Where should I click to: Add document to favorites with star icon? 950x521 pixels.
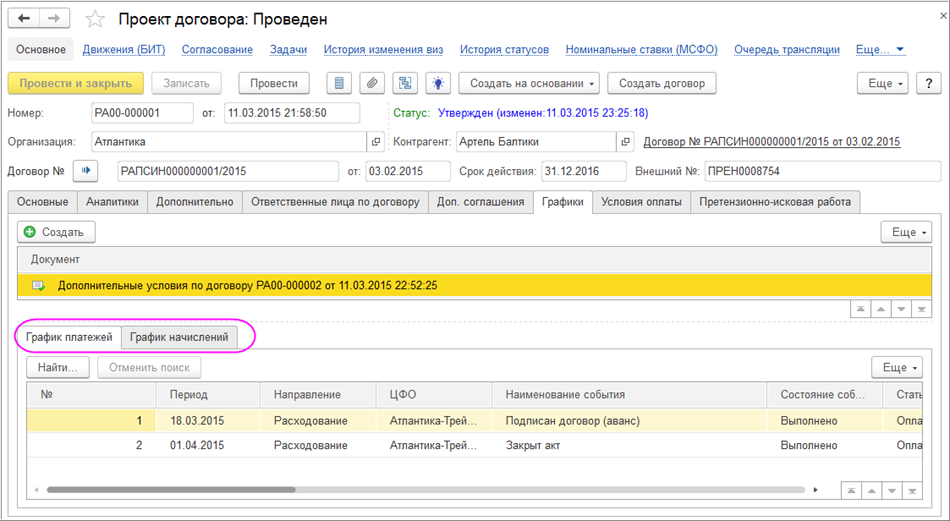tap(95, 19)
